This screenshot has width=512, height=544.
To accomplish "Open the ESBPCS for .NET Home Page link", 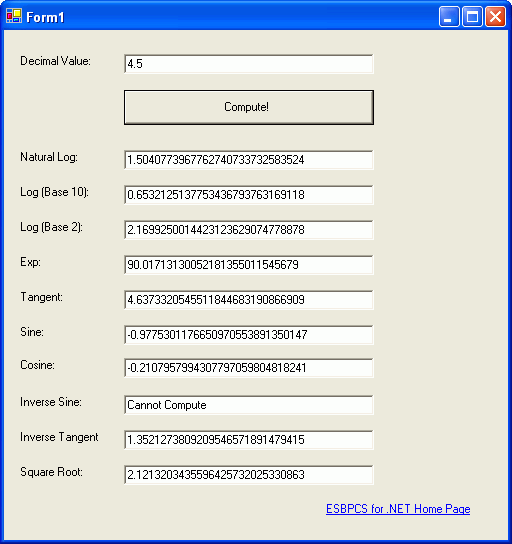I will pyautogui.click(x=398, y=509).
